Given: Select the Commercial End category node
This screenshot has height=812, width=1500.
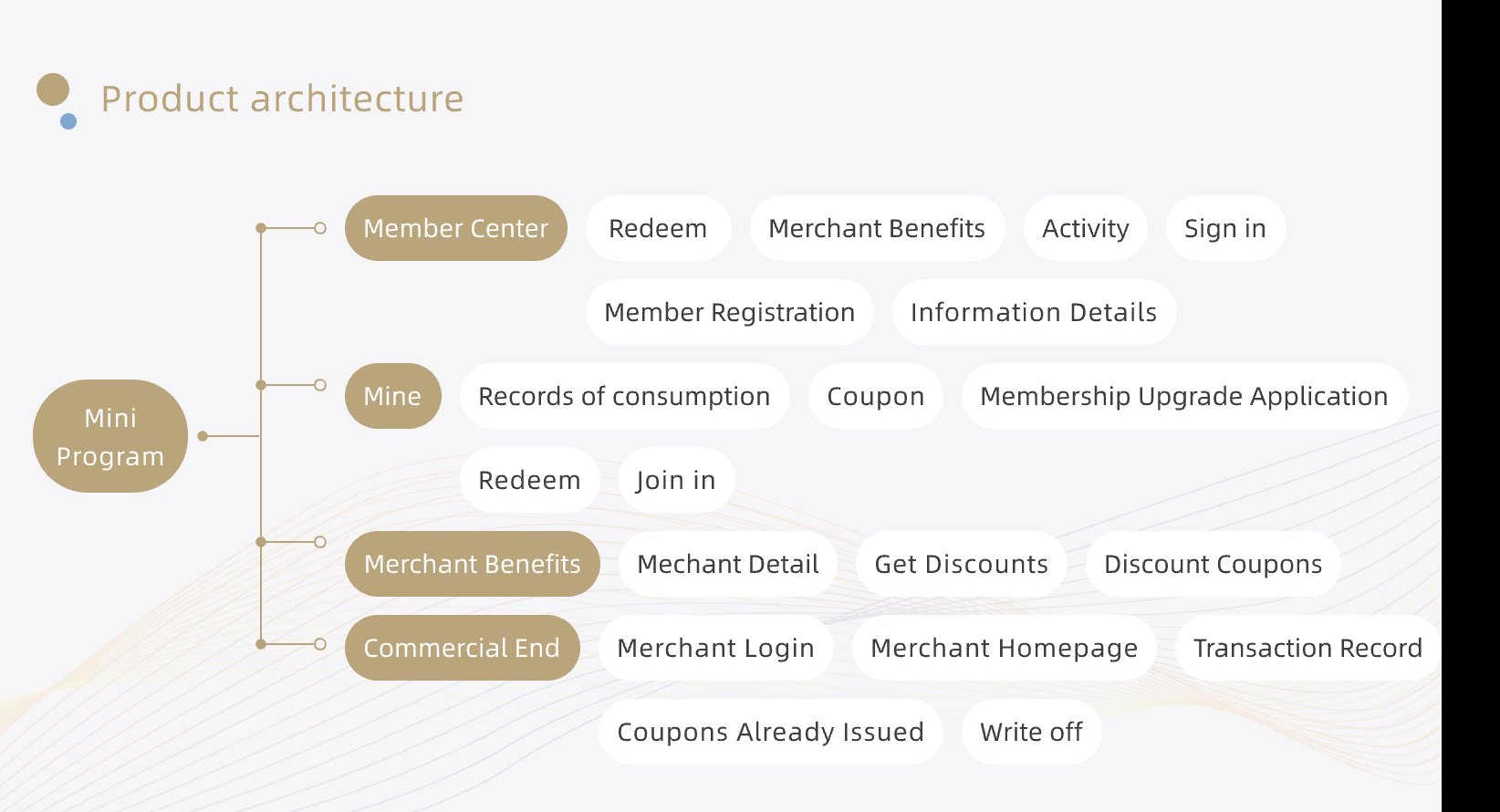Looking at the screenshot, I should (x=462, y=648).
